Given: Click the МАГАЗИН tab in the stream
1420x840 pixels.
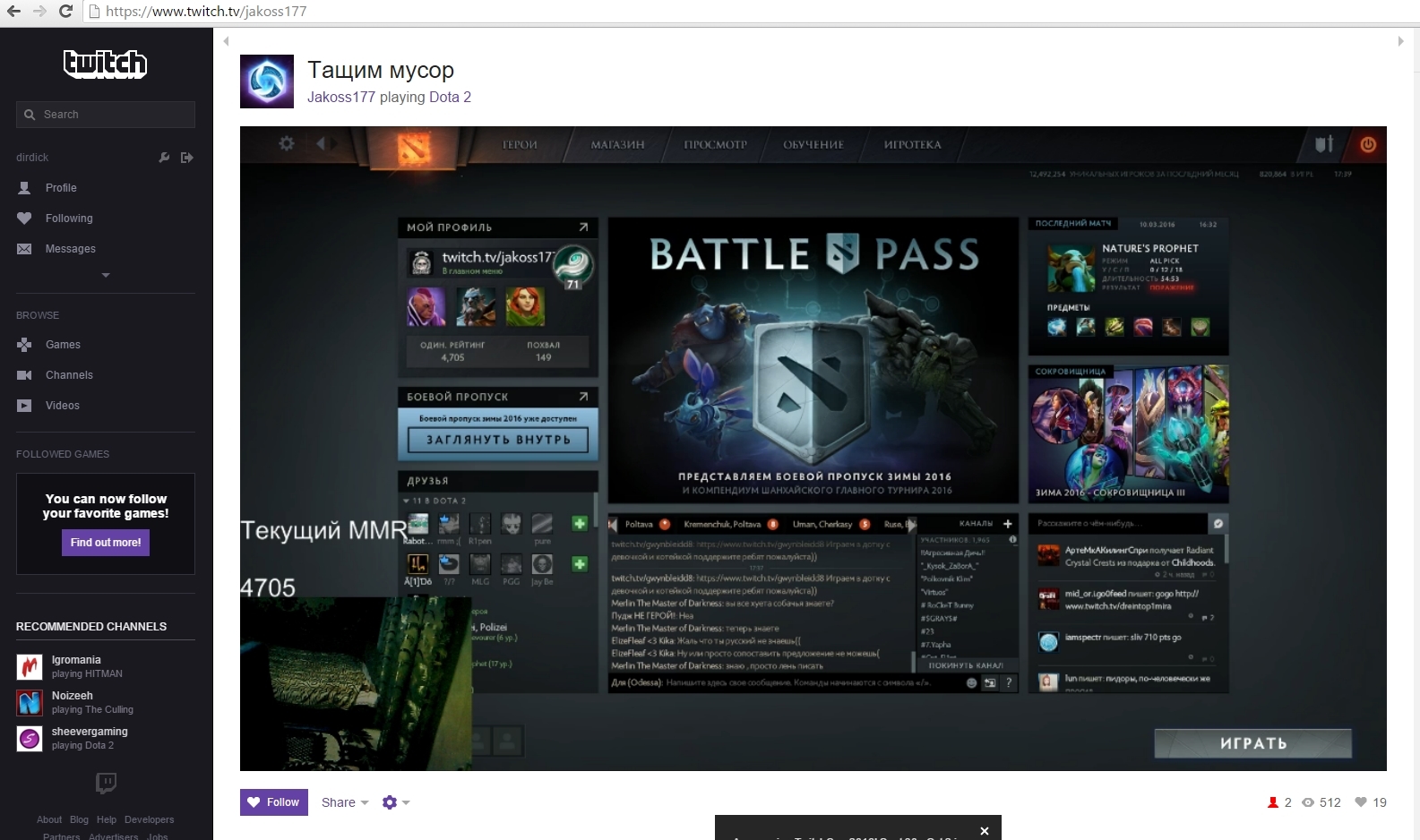Looking at the screenshot, I should [617, 144].
